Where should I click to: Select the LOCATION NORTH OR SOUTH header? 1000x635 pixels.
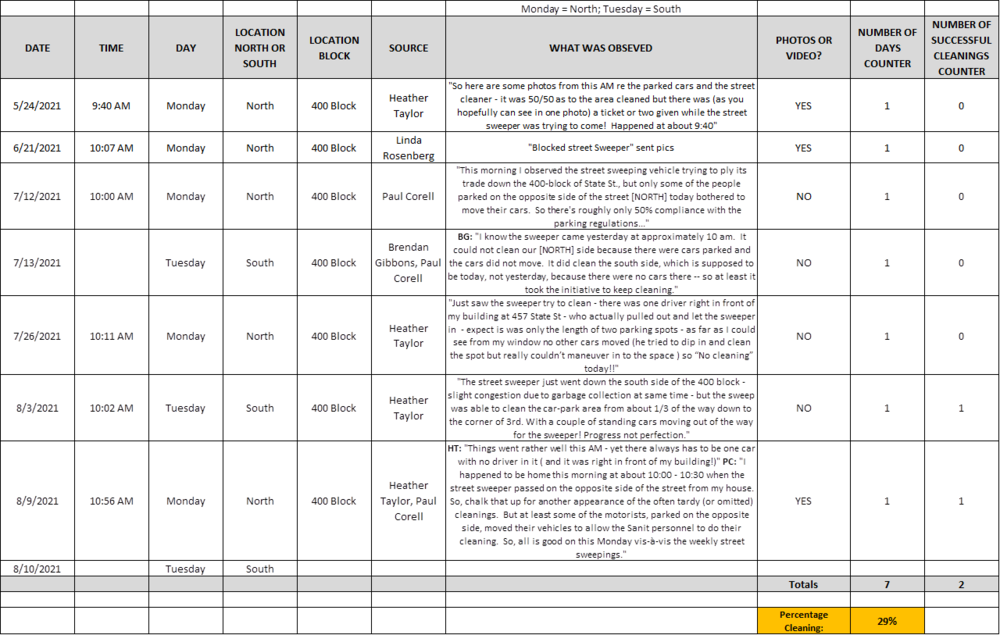(x=260, y=48)
